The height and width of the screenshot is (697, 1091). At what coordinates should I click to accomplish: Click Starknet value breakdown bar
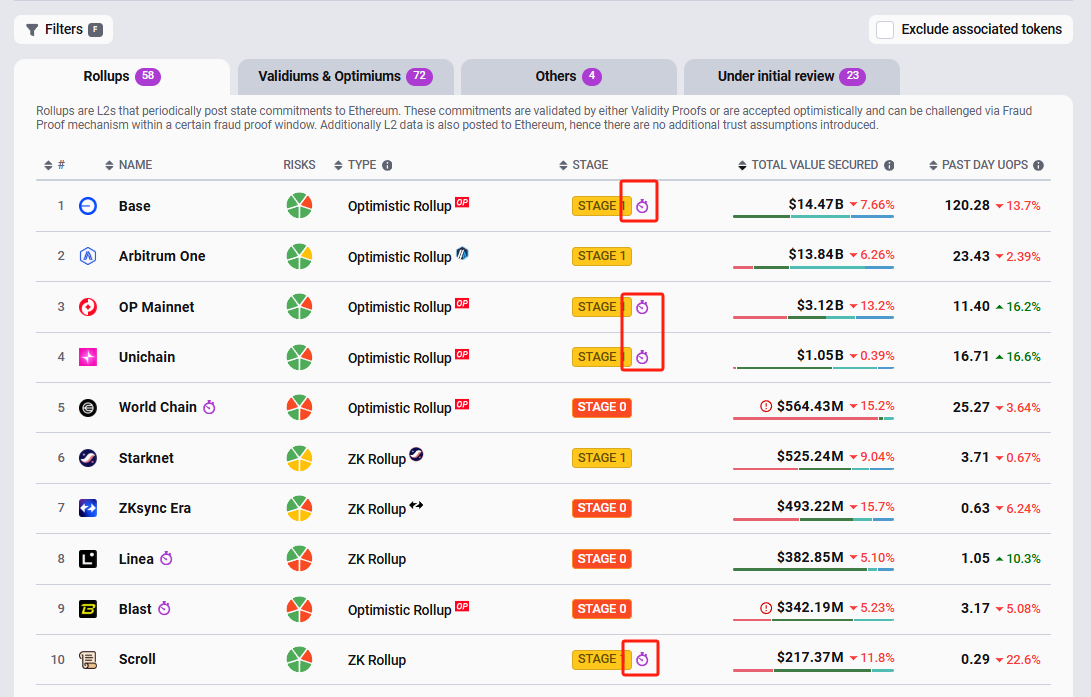click(813, 469)
